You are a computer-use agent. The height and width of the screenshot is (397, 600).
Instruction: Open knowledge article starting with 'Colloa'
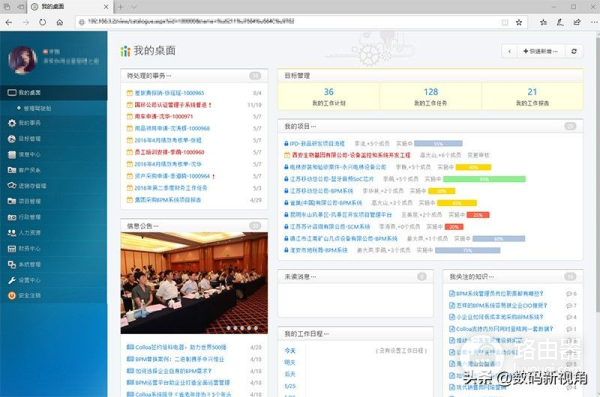point(504,329)
